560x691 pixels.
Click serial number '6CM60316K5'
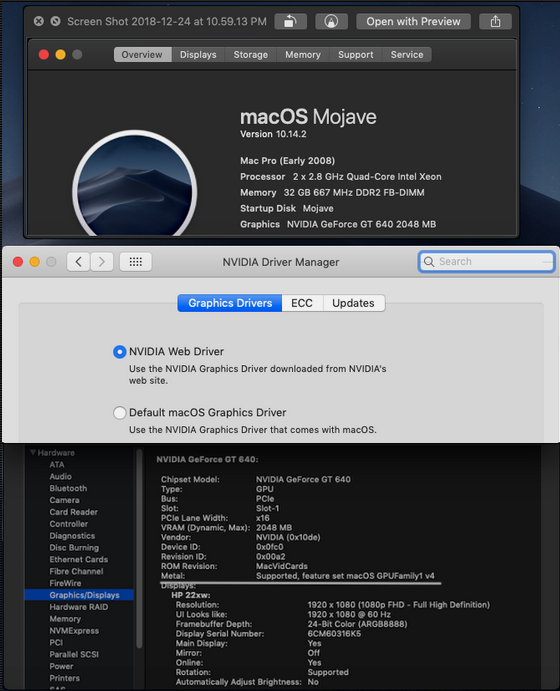pyautogui.click(x=334, y=634)
